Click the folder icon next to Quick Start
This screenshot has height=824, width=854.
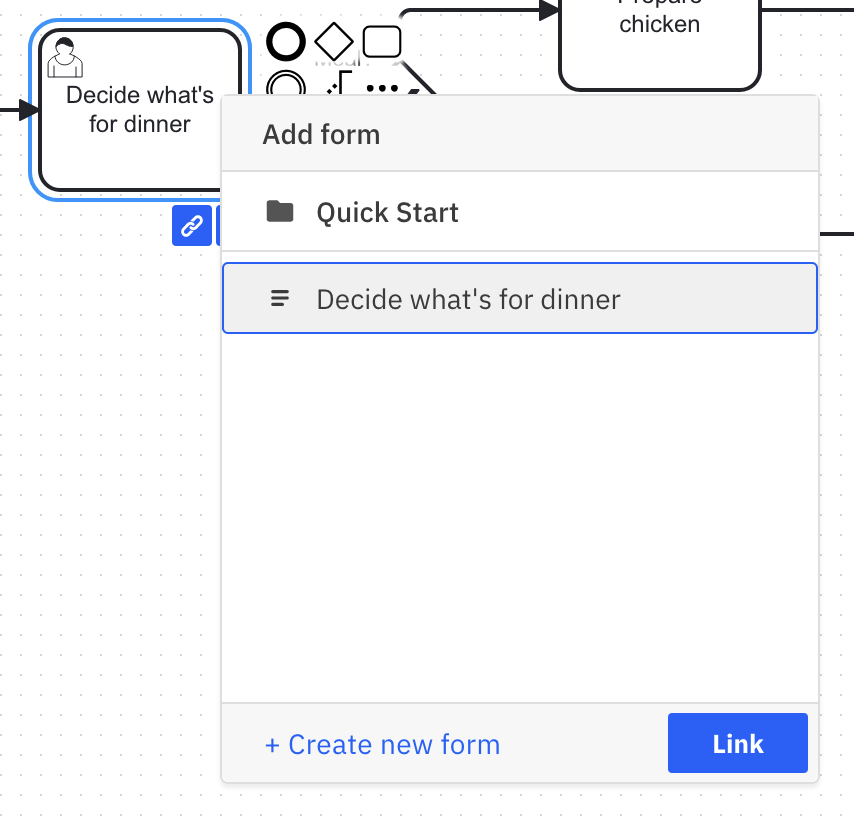[280, 211]
